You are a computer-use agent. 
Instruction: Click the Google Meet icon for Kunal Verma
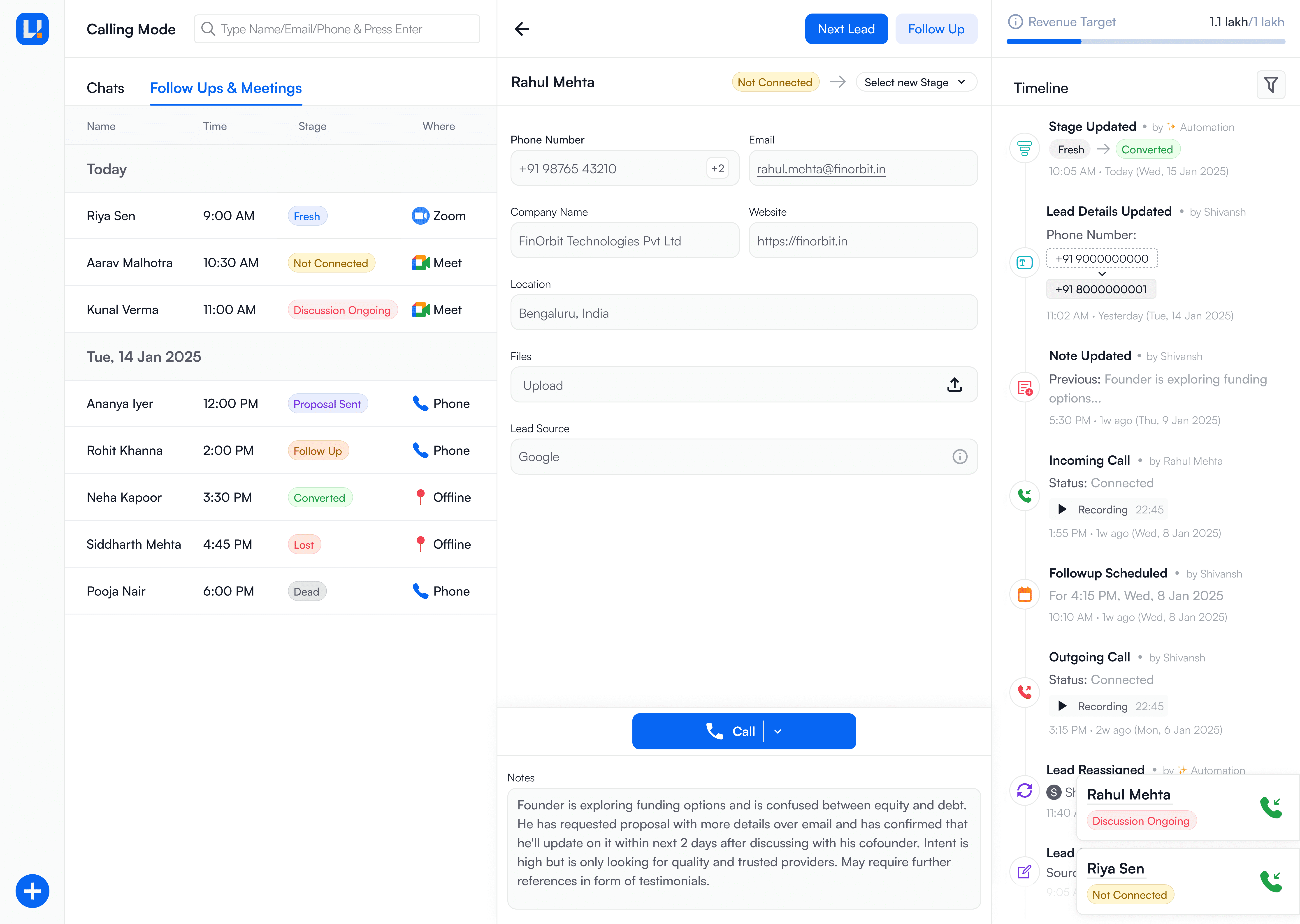tap(420, 310)
